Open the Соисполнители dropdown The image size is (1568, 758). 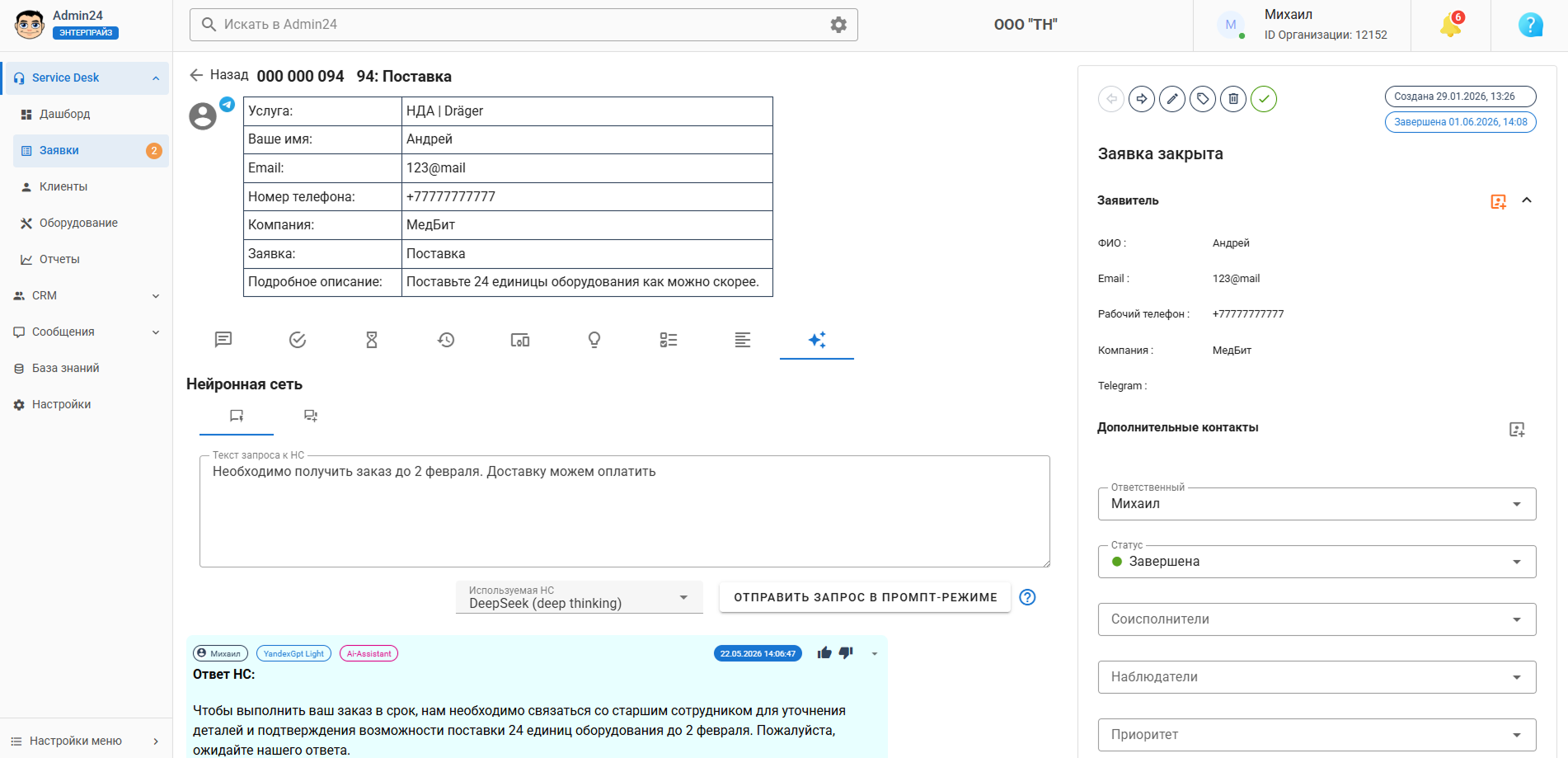(1317, 619)
